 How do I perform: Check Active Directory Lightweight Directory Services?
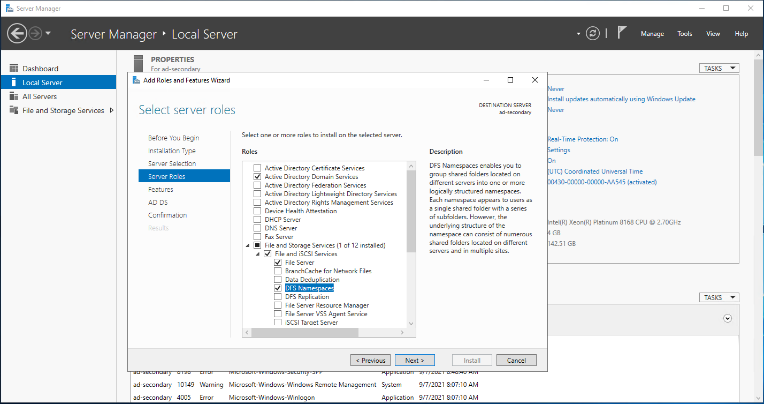(x=257, y=193)
